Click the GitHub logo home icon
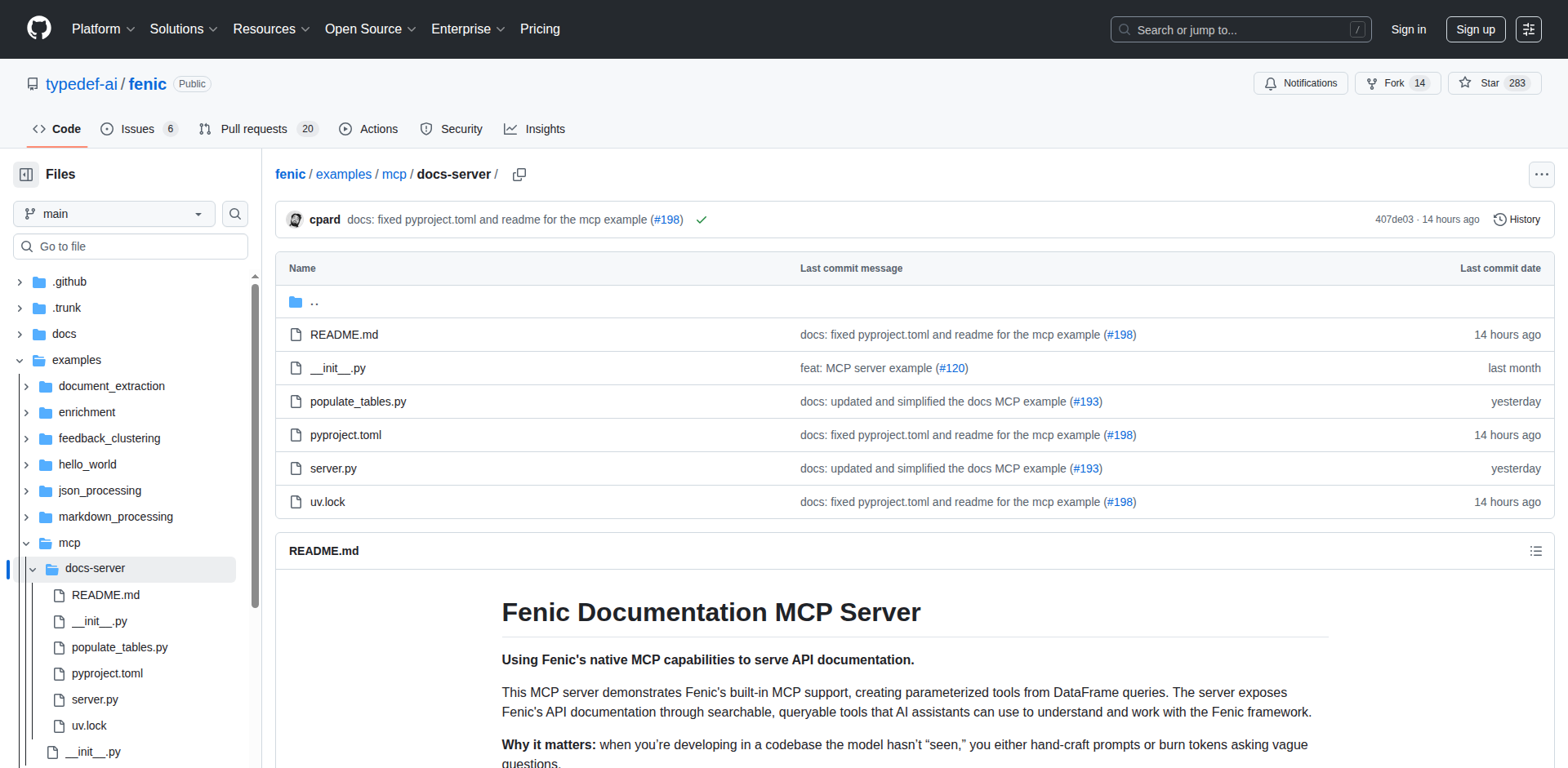 click(x=39, y=29)
